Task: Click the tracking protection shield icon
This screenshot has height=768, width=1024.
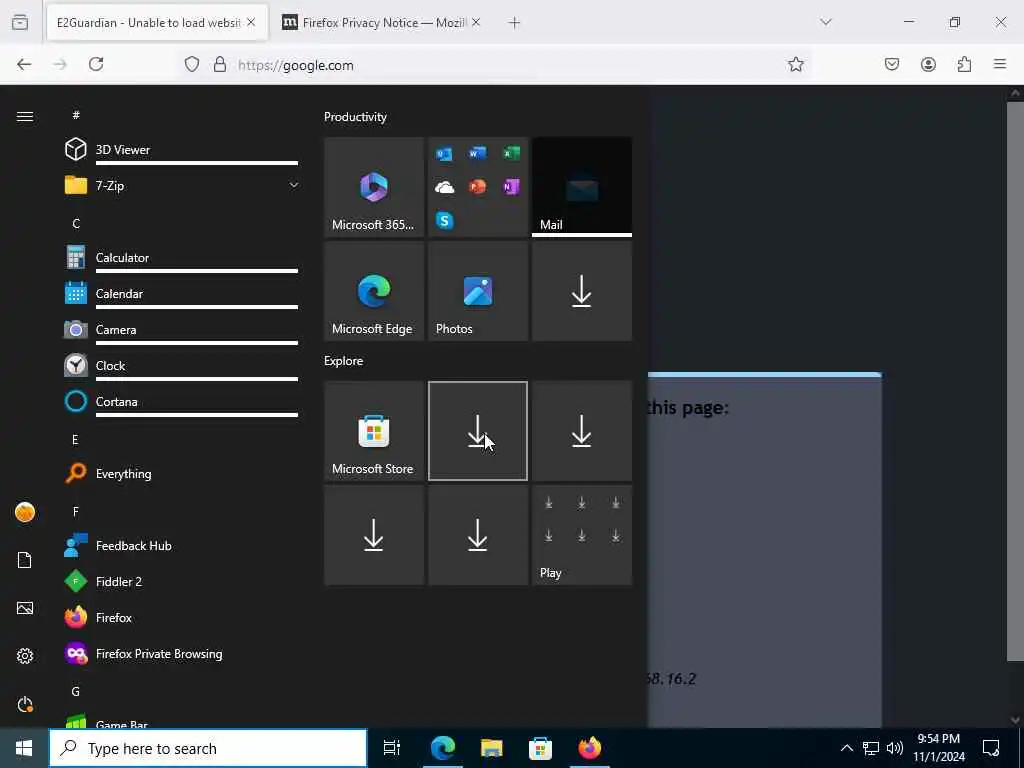Action: point(191,64)
